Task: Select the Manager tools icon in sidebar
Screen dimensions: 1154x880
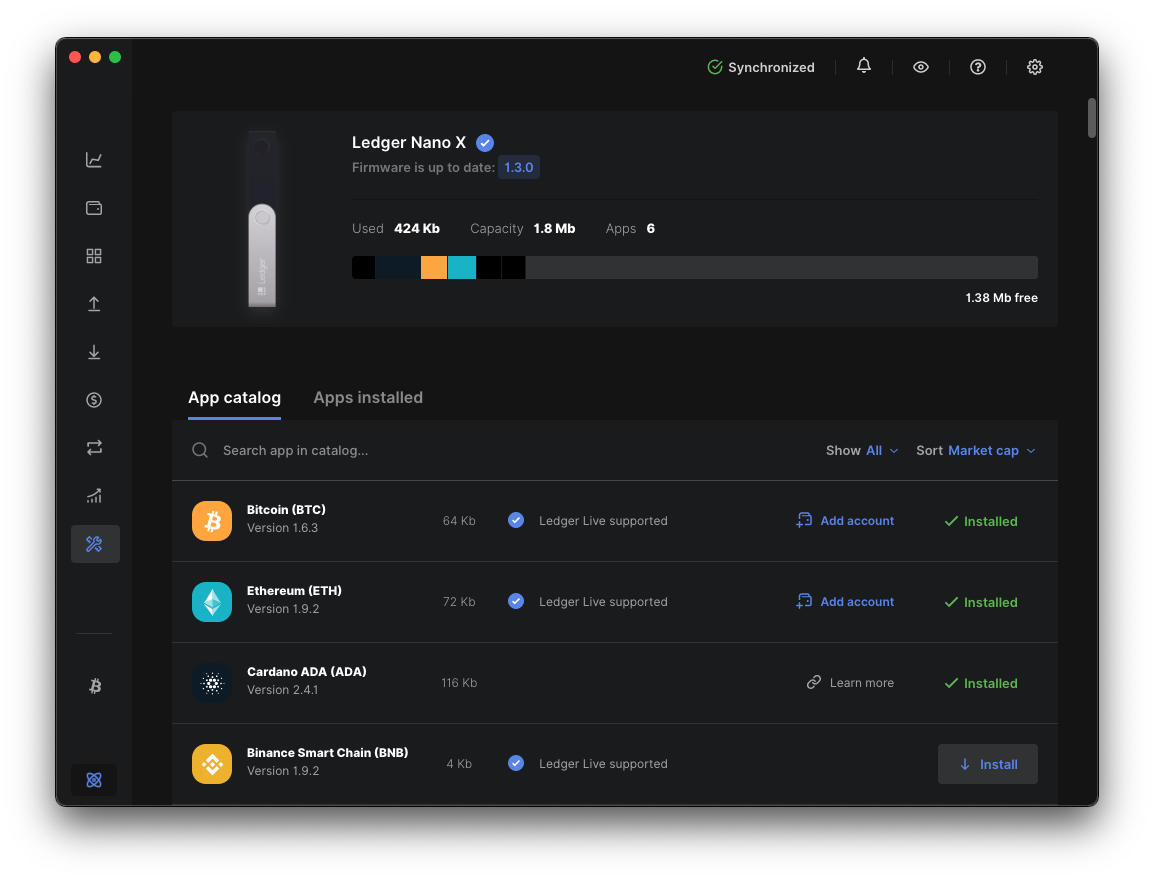Action: [95, 544]
